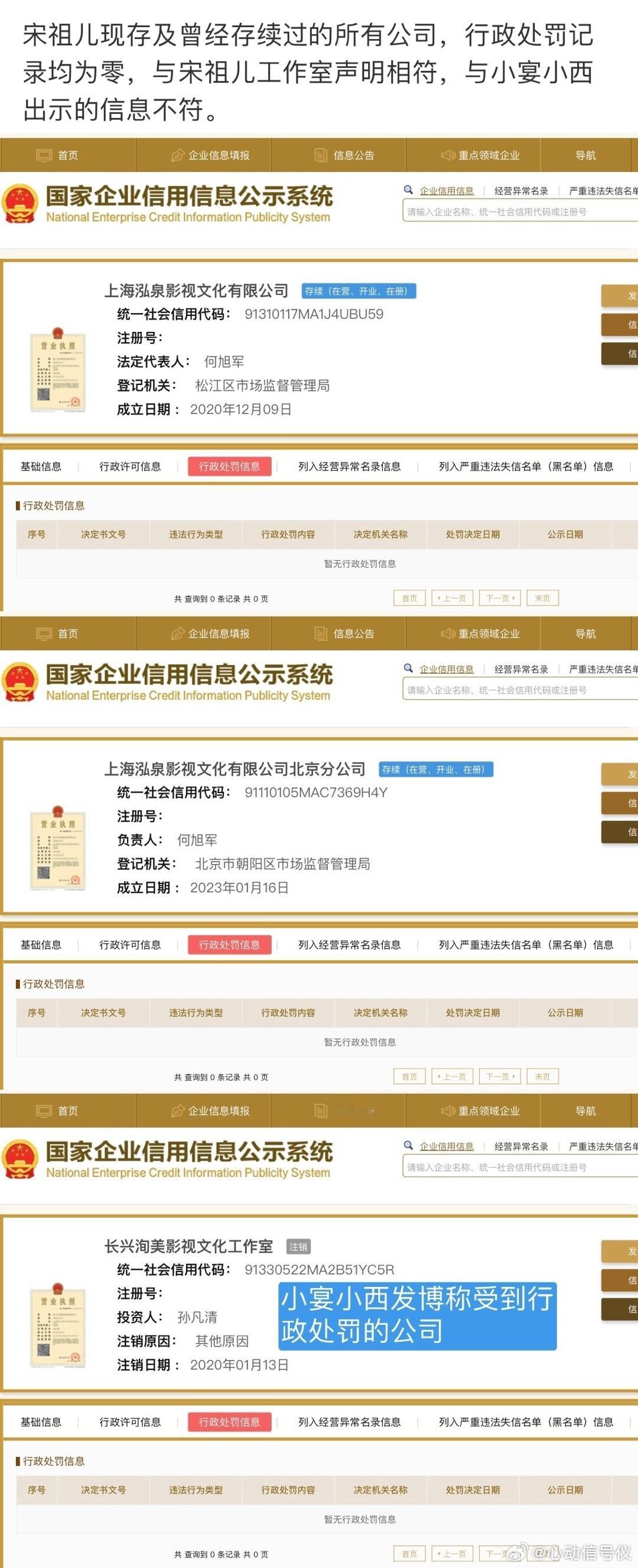
Task: Open 营业执照 thumbnail of 上海泓泉 head-office record
Action: tap(58, 370)
